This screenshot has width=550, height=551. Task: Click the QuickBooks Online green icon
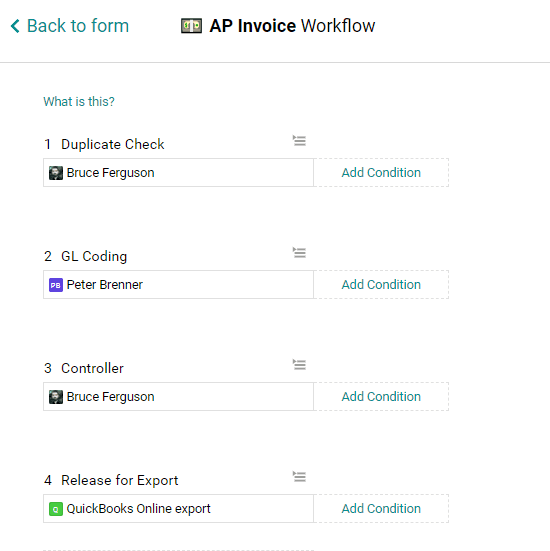pyautogui.click(x=56, y=509)
